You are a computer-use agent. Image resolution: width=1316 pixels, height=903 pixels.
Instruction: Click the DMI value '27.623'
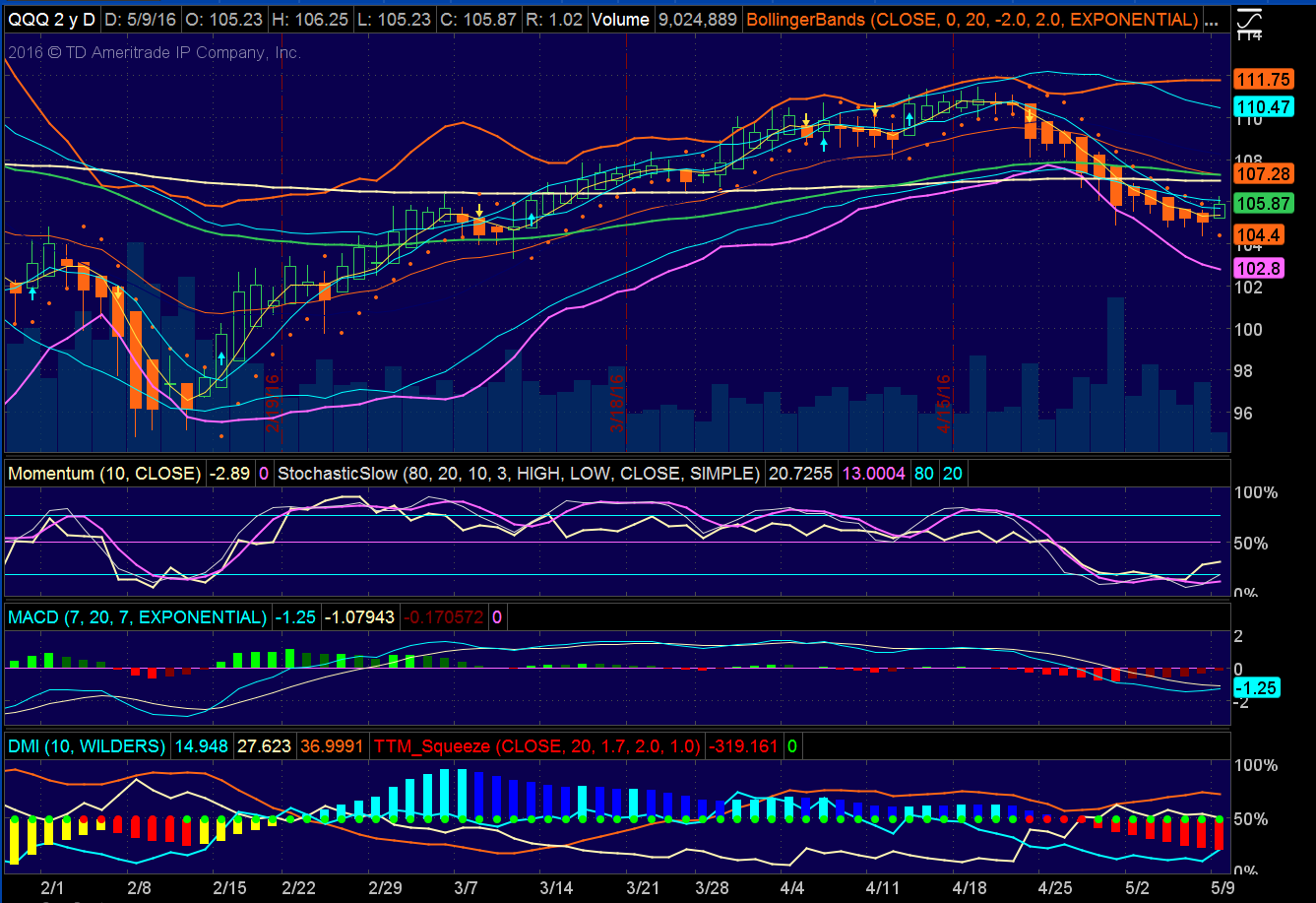click(265, 746)
